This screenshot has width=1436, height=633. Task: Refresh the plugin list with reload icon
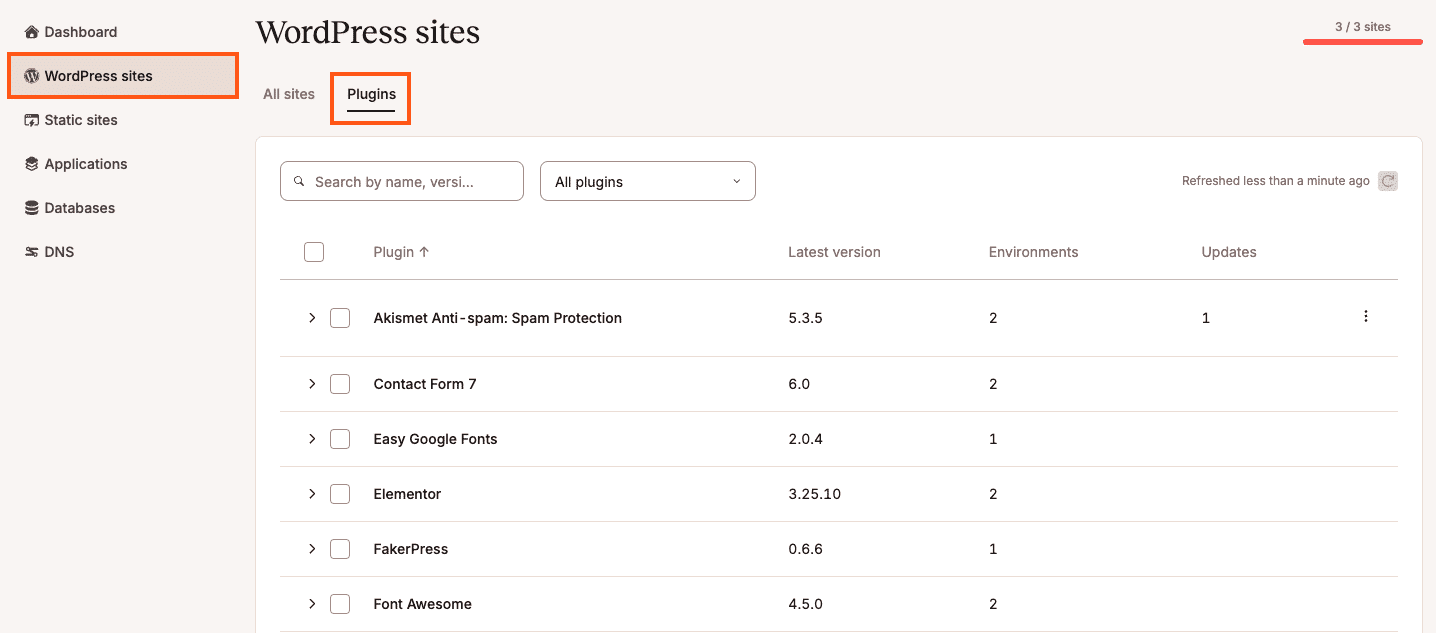[1387, 181]
